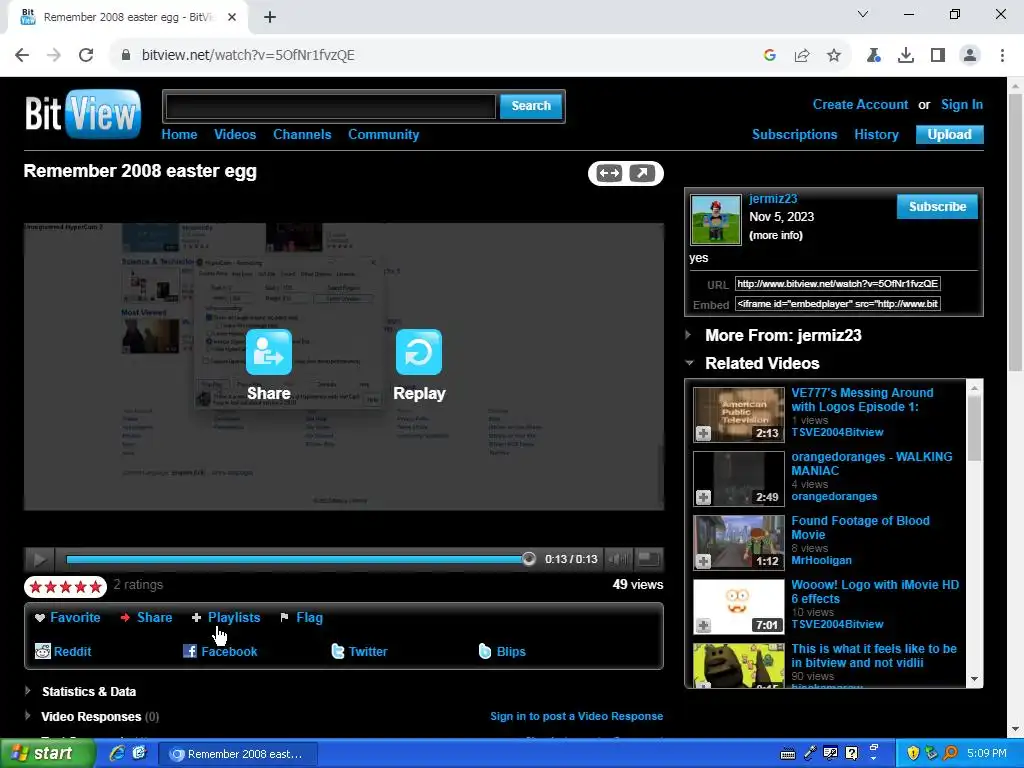Viewport: 1024px width, 768px height.
Task: Click Create Account link
Action: point(860,104)
